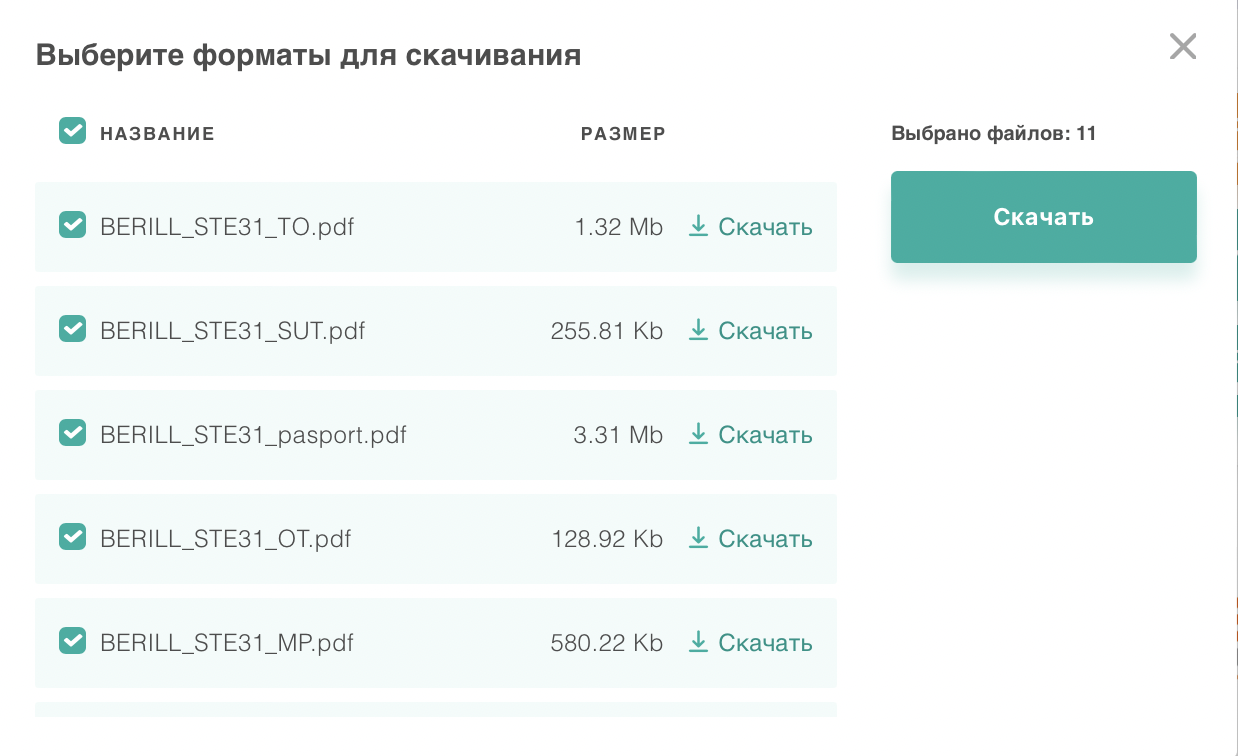Click the Название column header
Viewport: 1238px width, 756px height.
click(x=157, y=134)
